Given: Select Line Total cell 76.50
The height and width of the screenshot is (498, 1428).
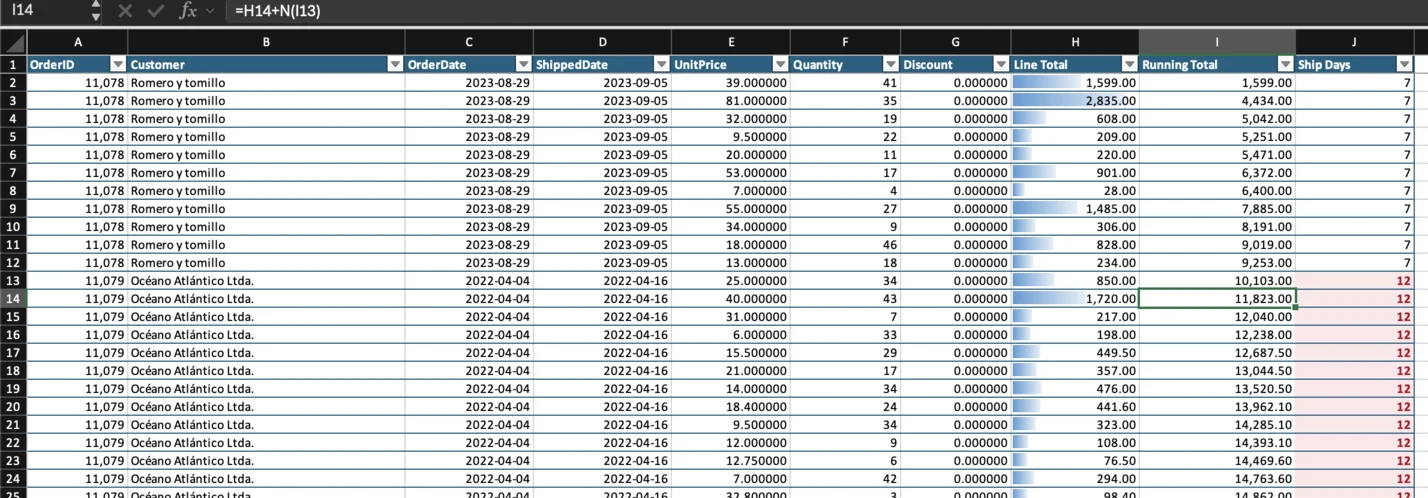Looking at the screenshot, I should [x=1075, y=461].
